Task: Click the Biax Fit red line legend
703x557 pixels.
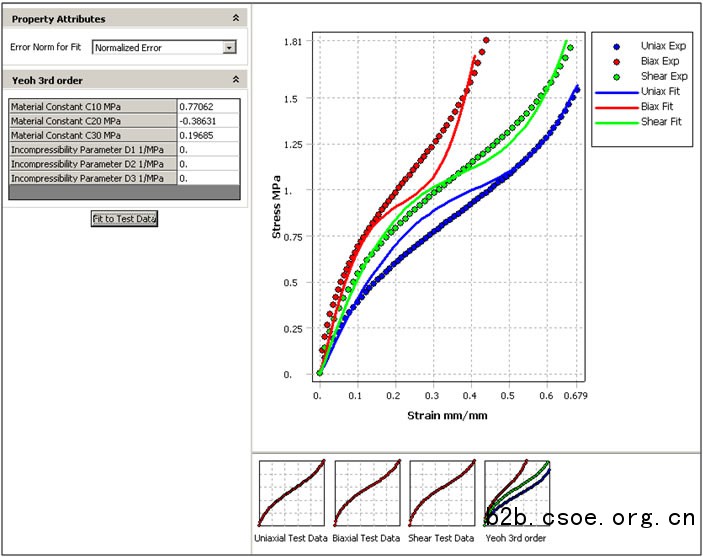Action: [x=615, y=107]
